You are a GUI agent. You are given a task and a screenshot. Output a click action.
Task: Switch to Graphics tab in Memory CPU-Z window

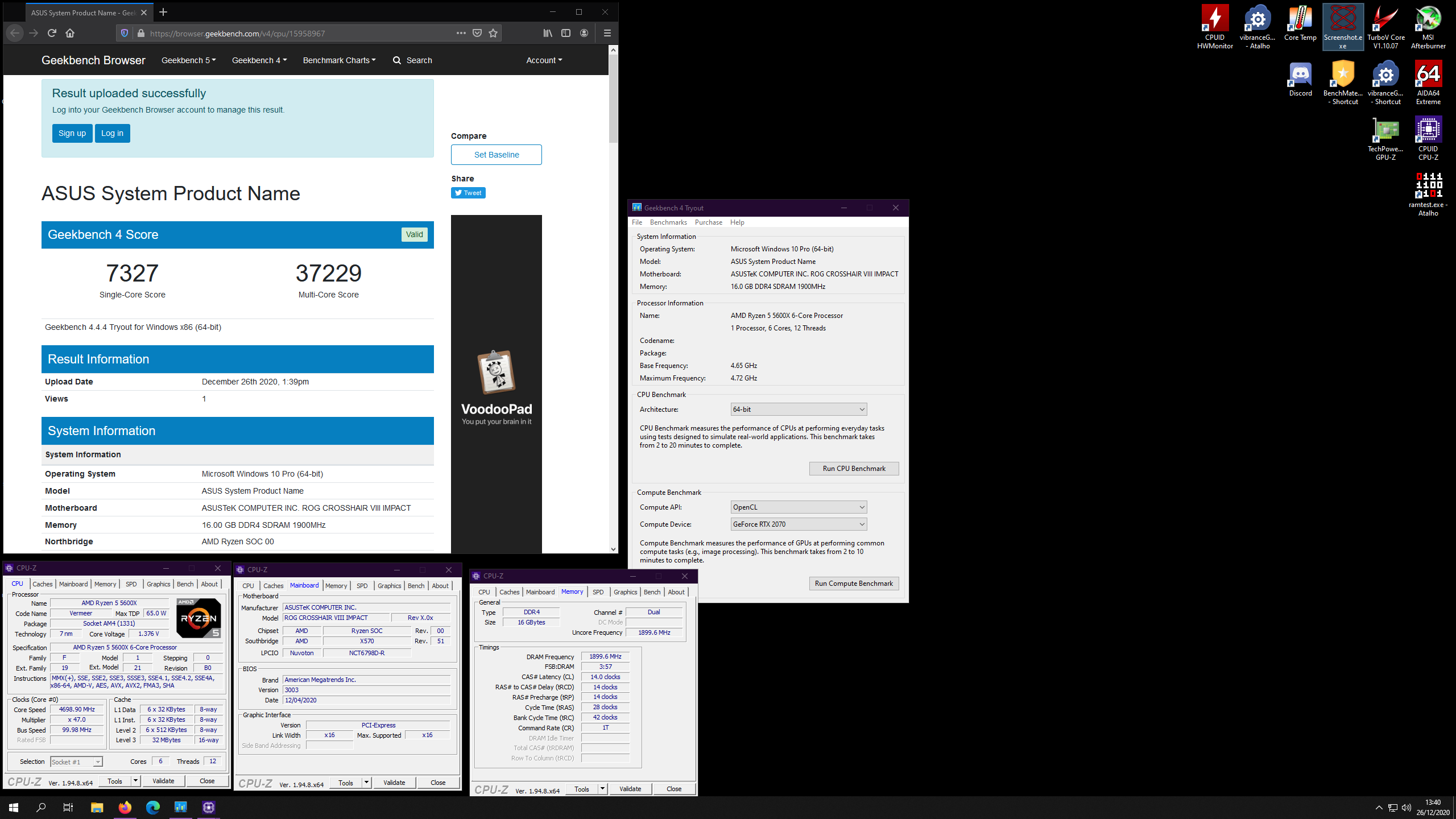pos(625,592)
